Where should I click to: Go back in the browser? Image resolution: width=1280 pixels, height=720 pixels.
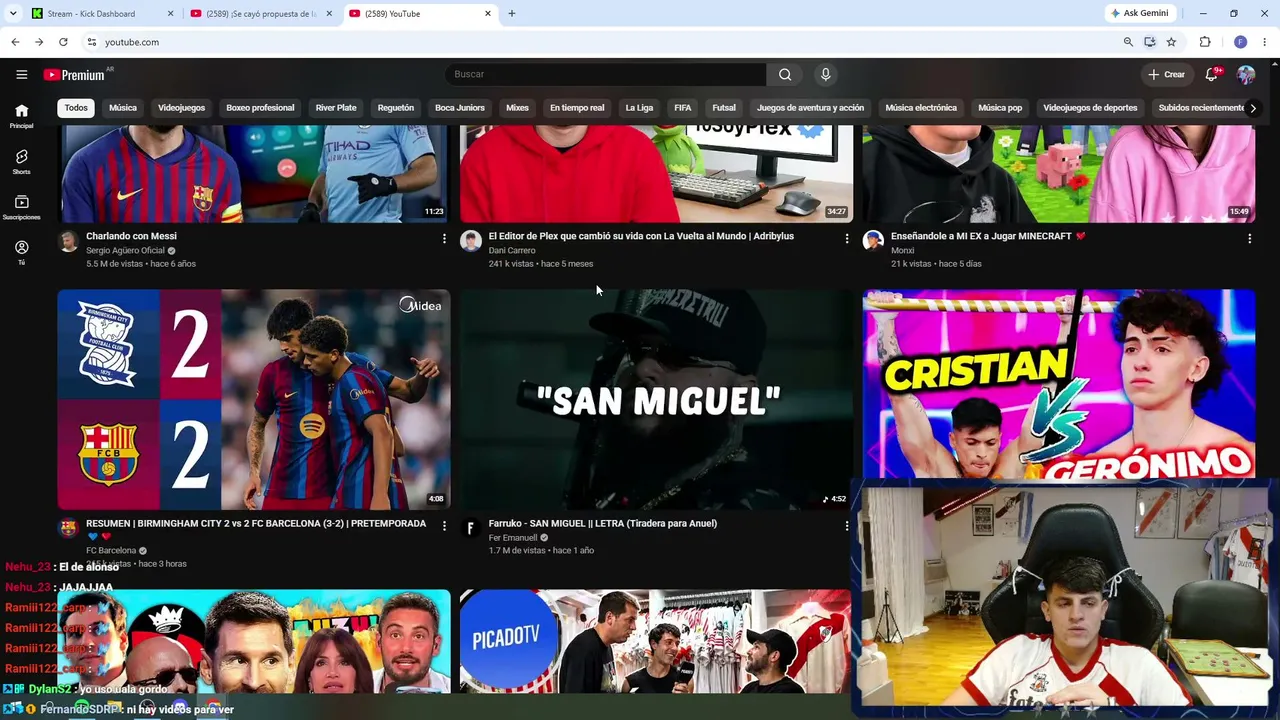tap(15, 42)
